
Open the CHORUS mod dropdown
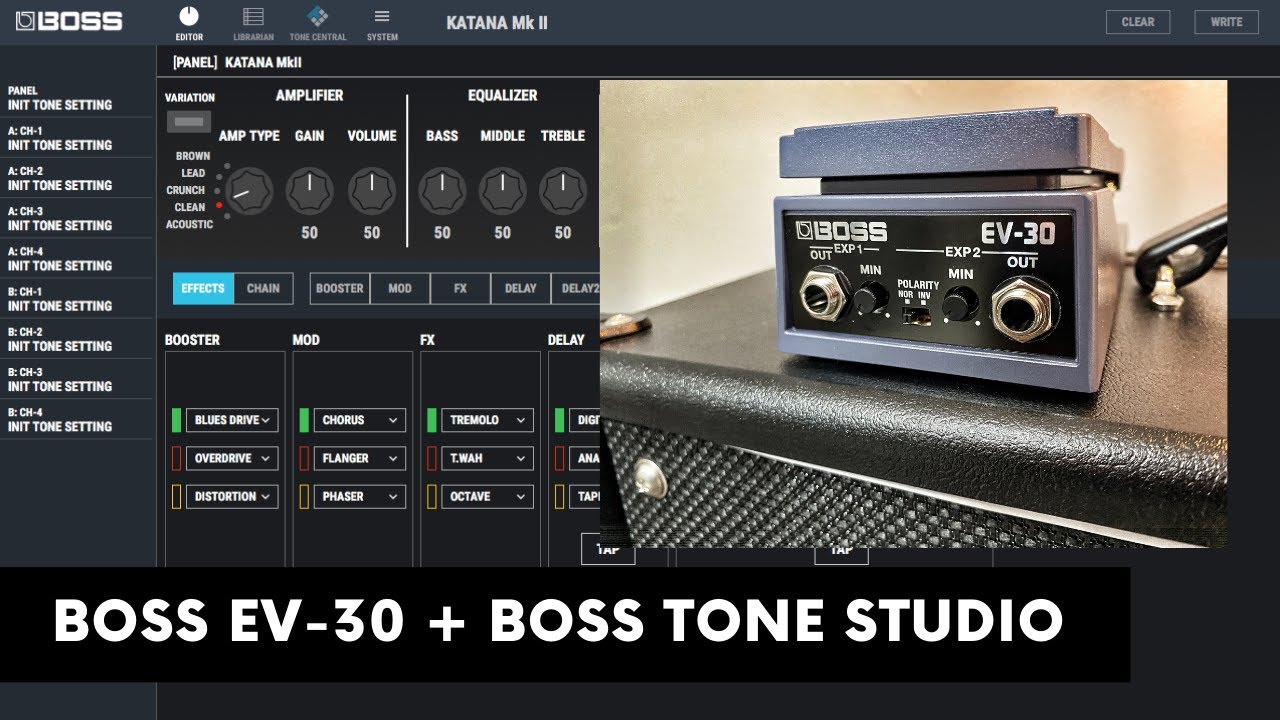point(360,420)
